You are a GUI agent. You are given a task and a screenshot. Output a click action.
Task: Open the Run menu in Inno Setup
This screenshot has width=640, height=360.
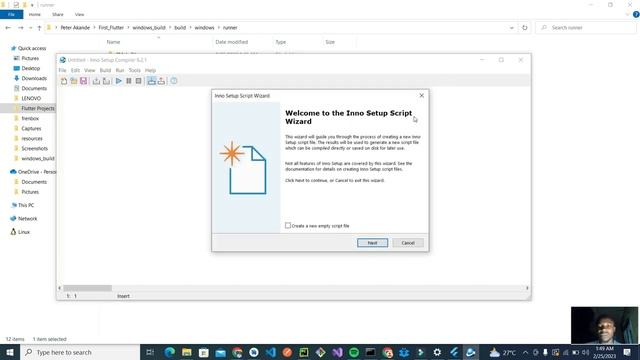click(120, 70)
